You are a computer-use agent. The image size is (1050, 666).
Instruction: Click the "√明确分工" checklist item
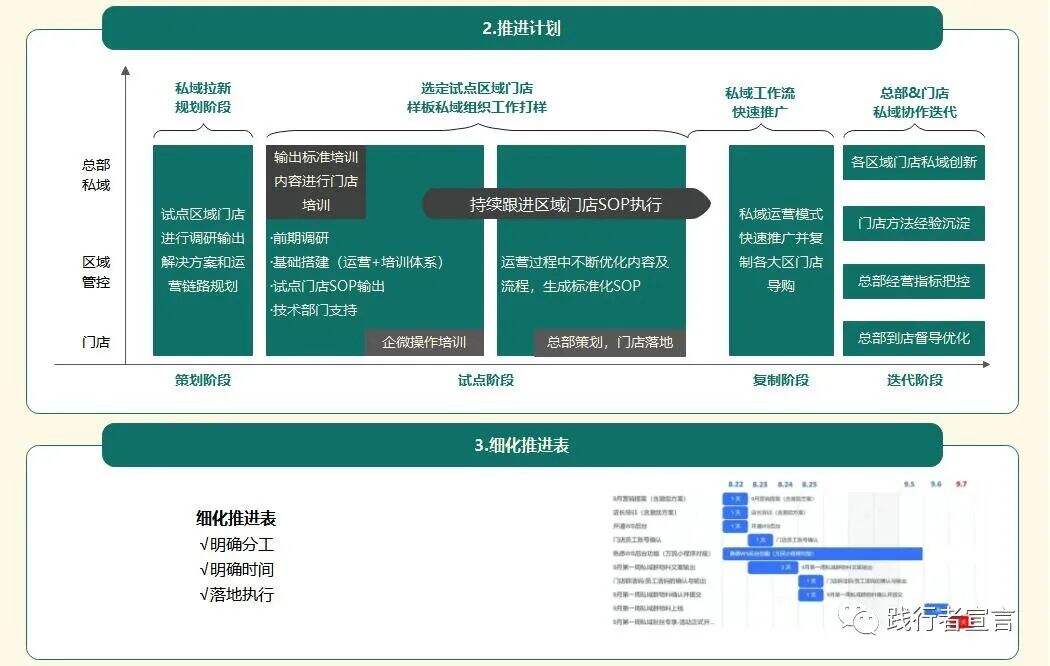[236, 544]
